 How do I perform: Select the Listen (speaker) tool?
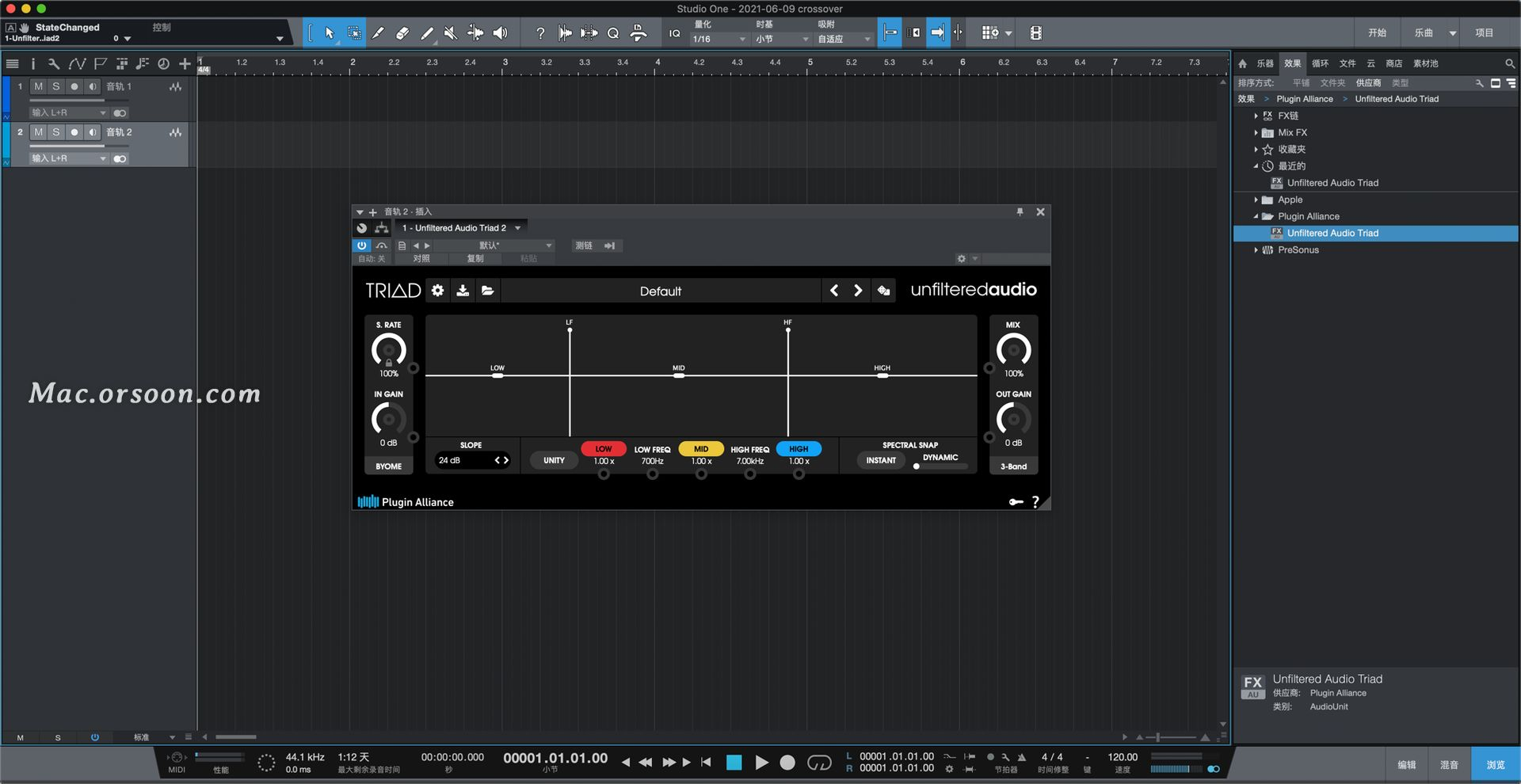click(x=500, y=33)
